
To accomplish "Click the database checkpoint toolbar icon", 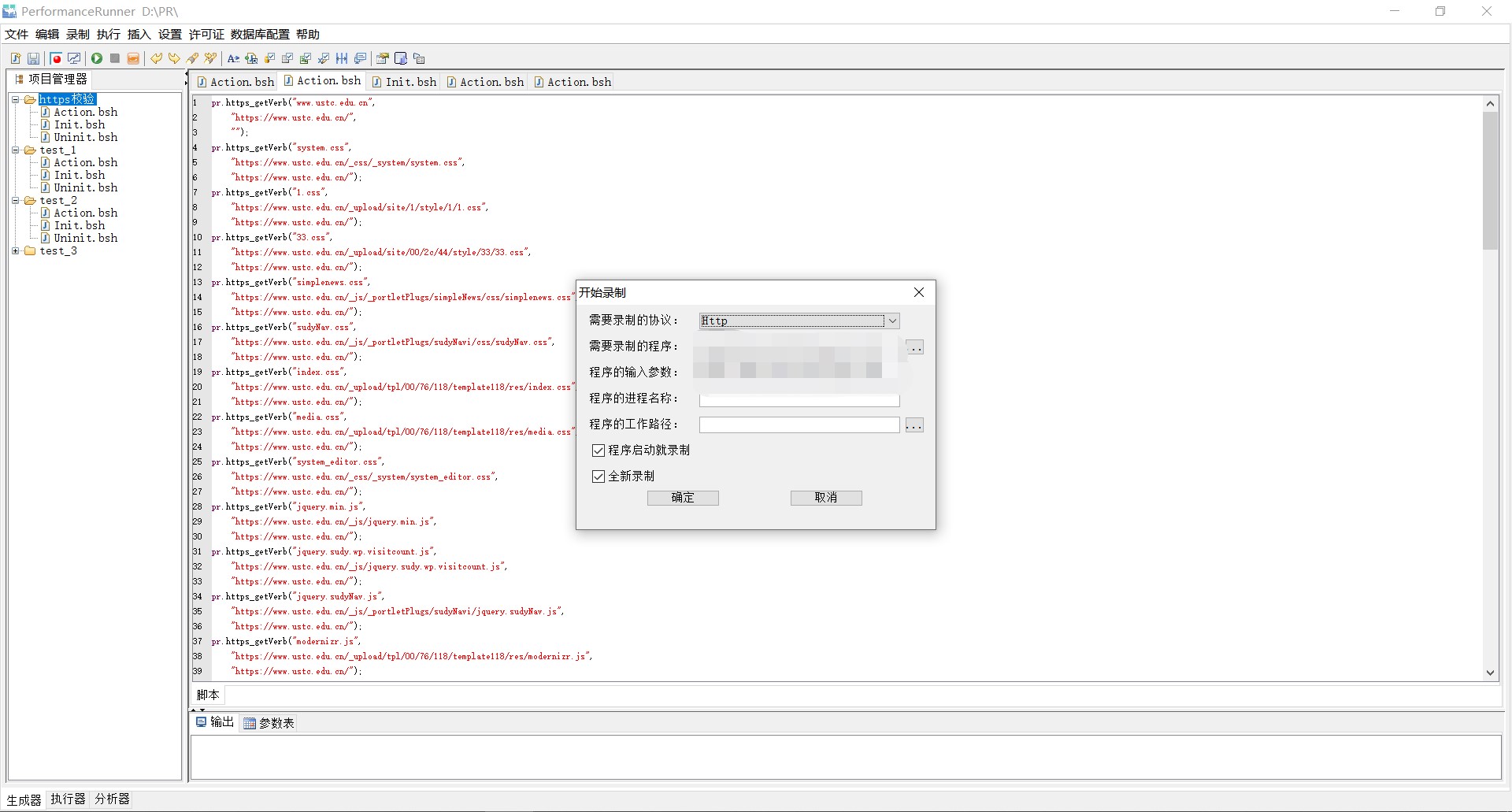I will point(269,58).
